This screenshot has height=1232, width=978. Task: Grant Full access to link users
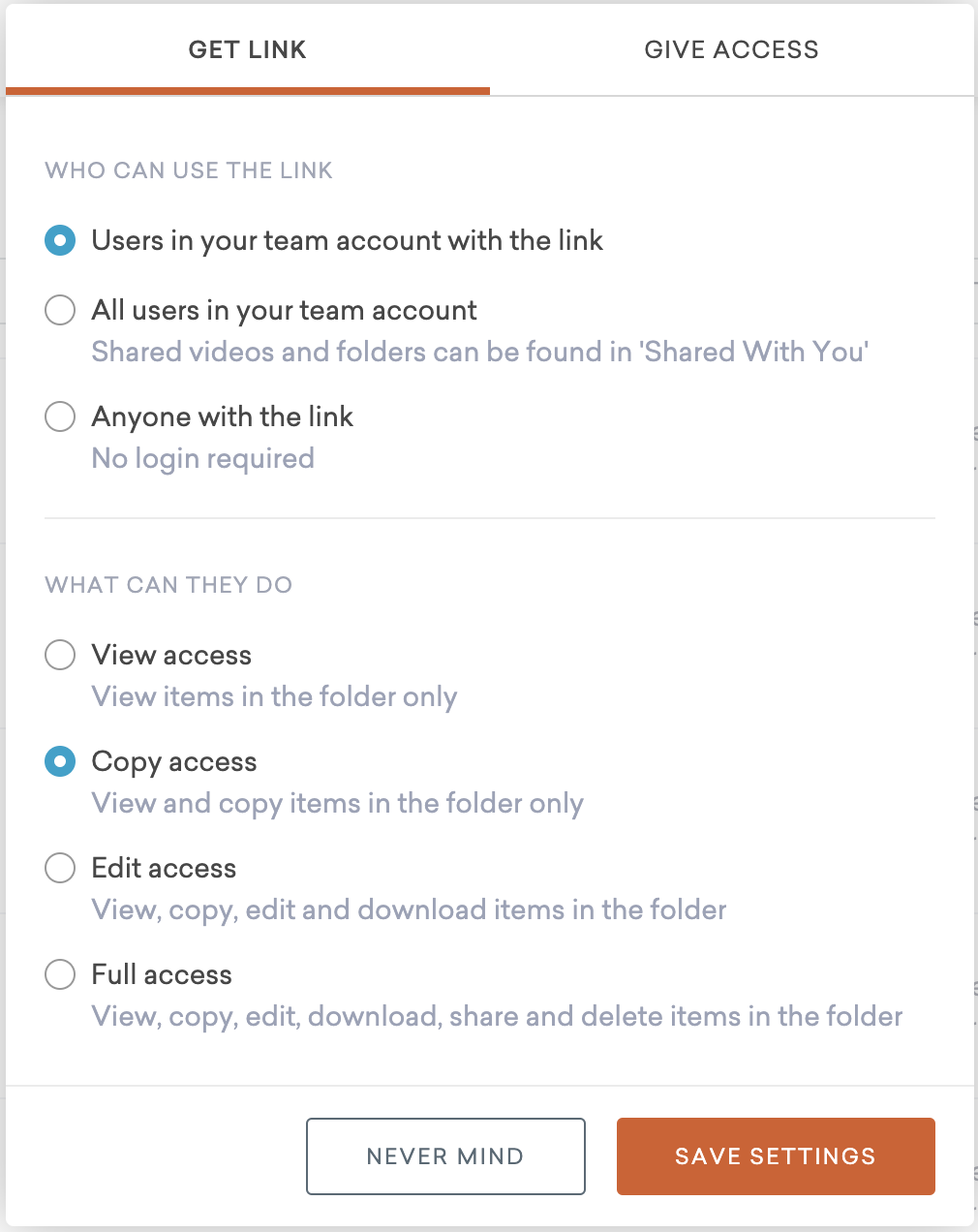[60, 974]
